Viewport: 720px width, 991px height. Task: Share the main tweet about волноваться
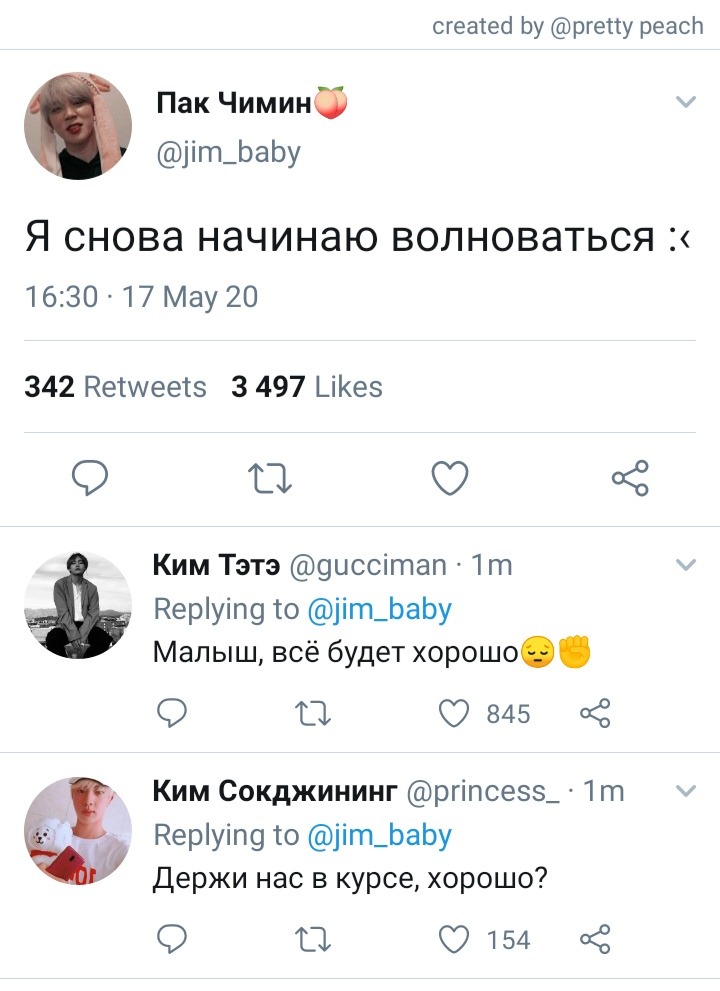pos(630,478)
